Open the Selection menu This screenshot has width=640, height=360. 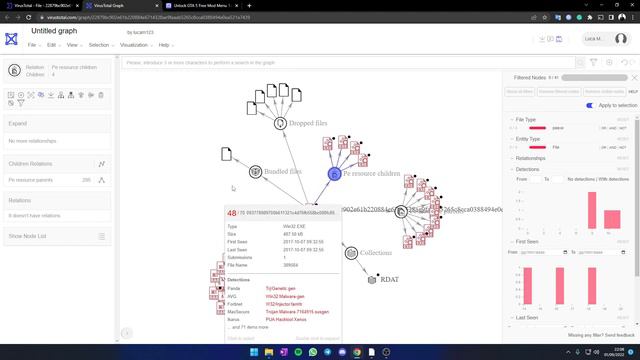point(101,45)
